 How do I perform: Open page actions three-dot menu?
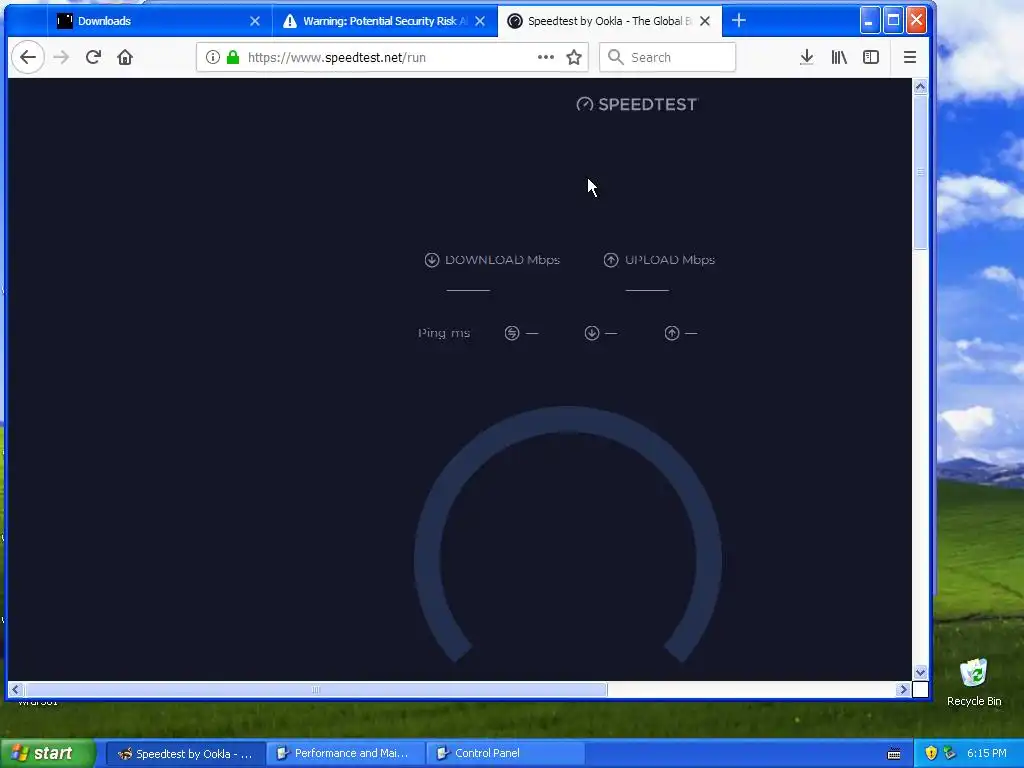click(545, 57)
